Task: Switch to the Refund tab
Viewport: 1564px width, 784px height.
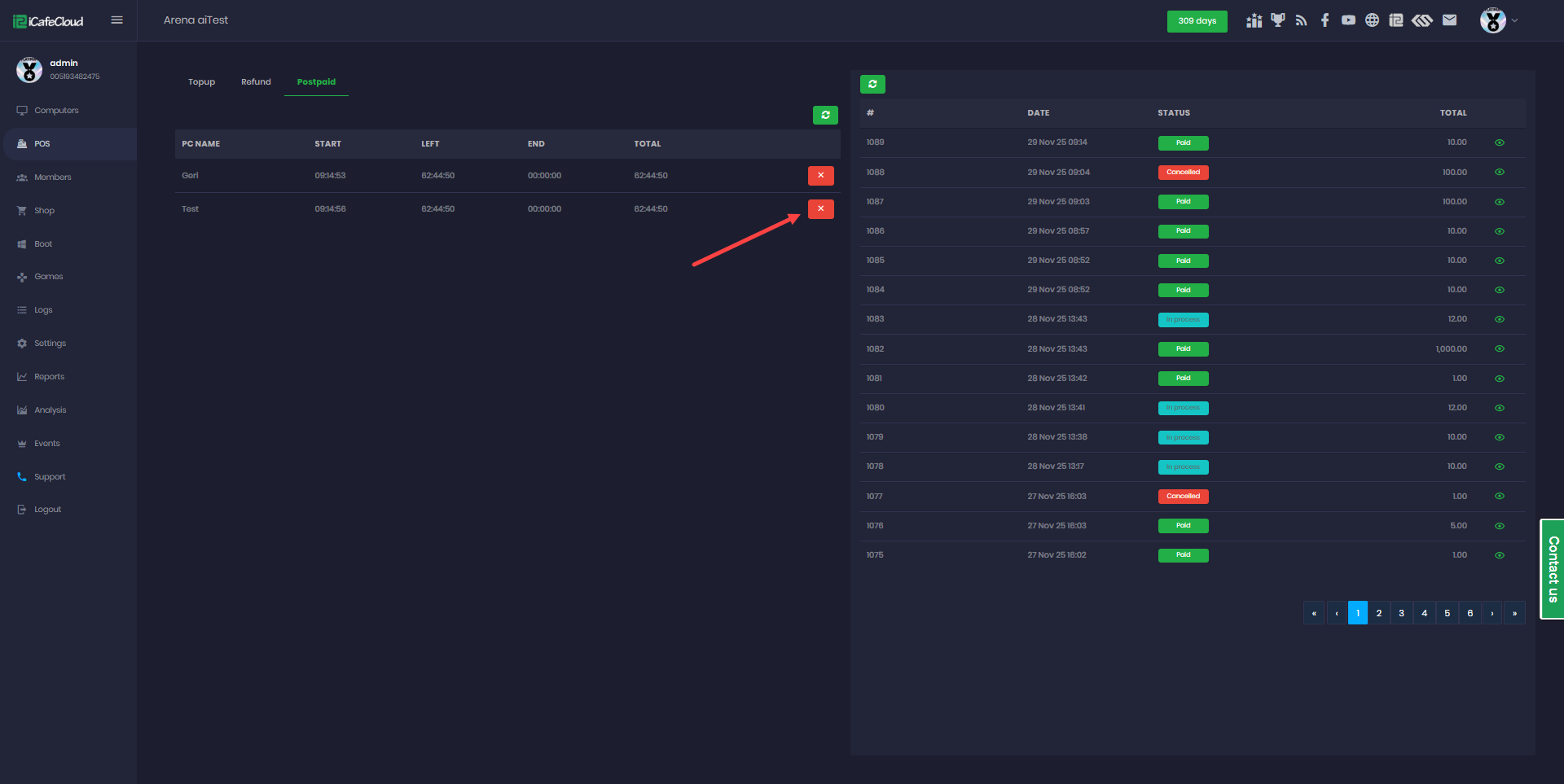Action: [256, 82]
